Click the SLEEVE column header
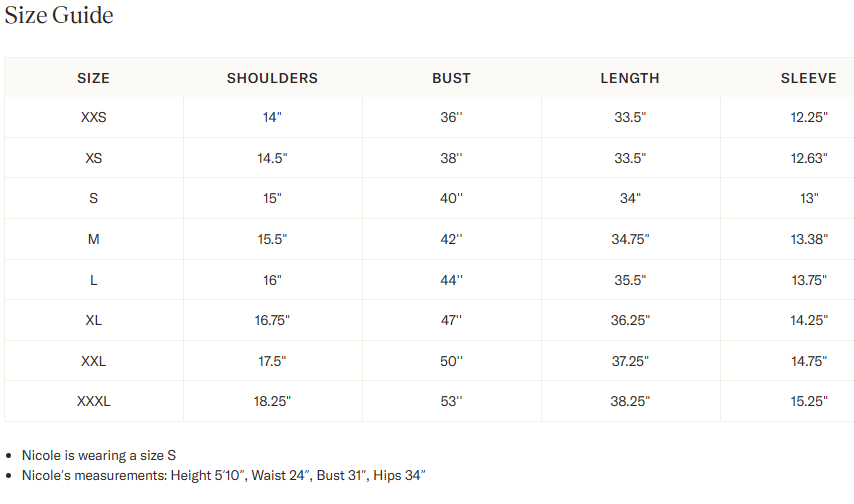This screenshot has height=504, width=854. coord(808,78)
